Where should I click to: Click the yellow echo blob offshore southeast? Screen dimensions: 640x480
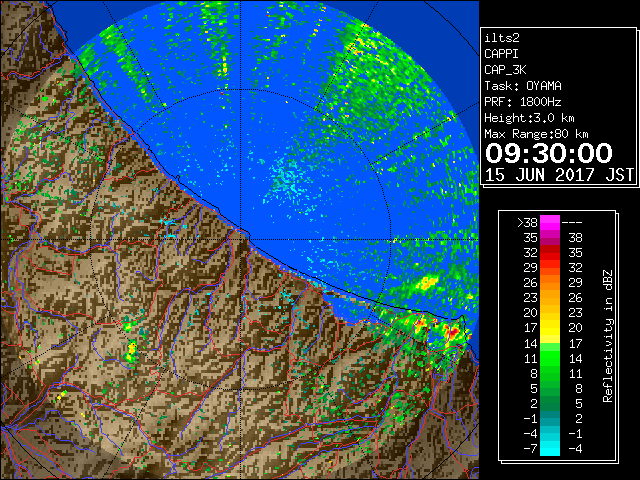tap(427, 282)
